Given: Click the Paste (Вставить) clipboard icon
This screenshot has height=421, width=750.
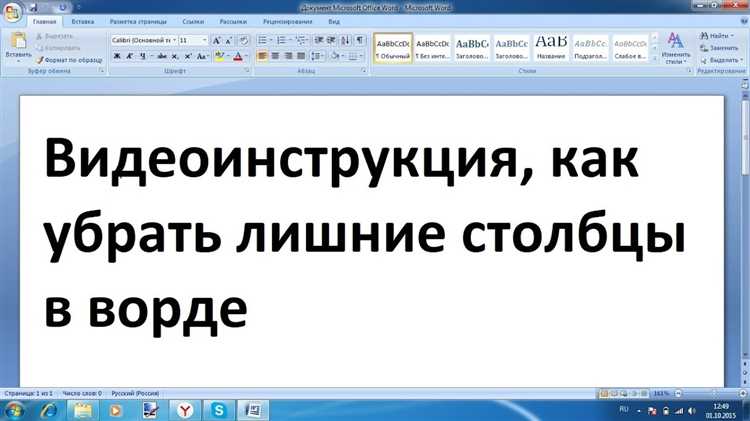Looking at the screenshot, I should point(18,41).
